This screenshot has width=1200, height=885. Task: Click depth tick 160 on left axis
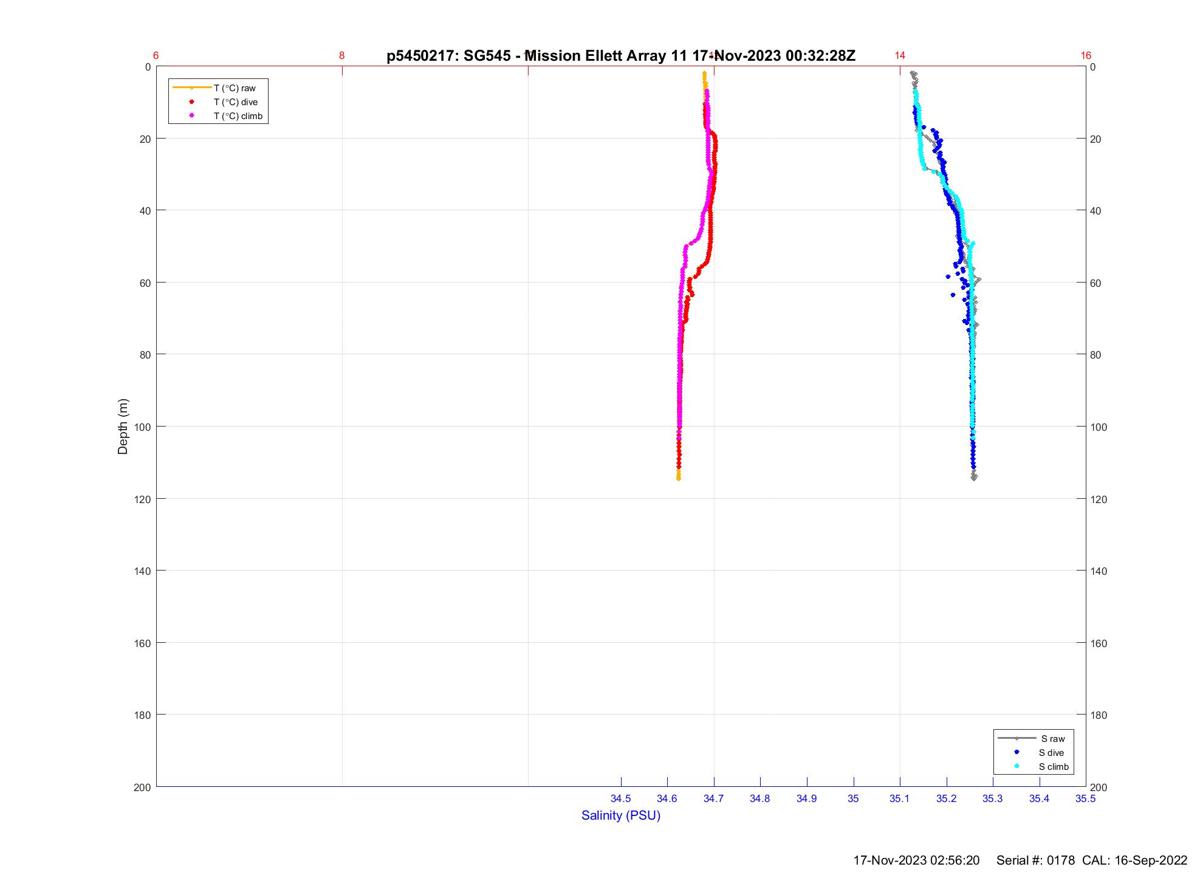click(x=142, y=643)
